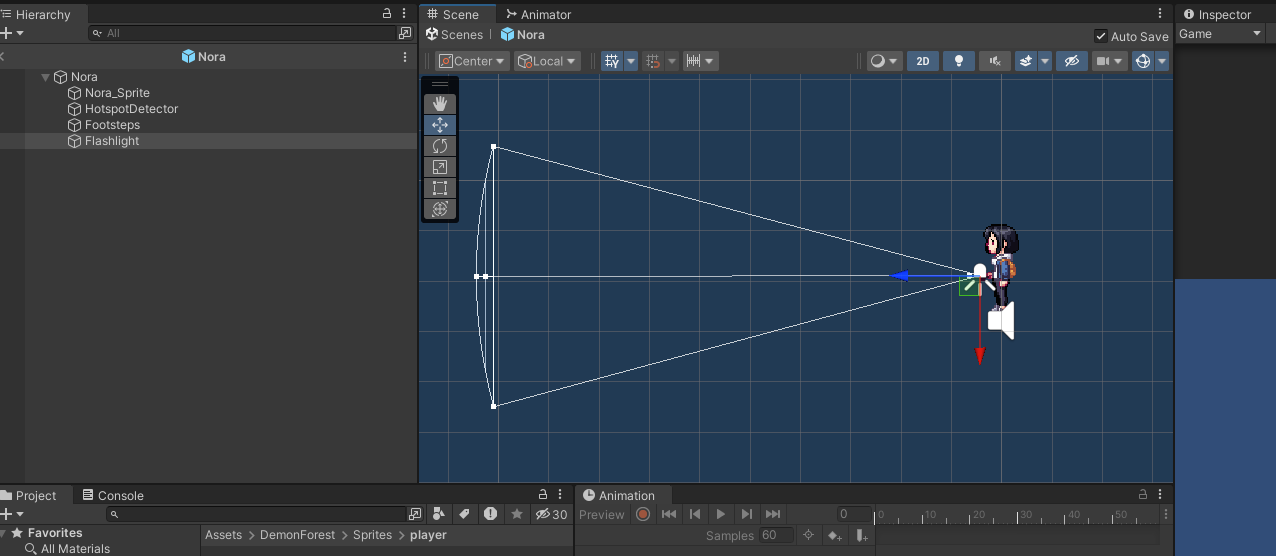Image resolution: width=1276 pixels, height=556 pixels.
Task: Open the Inspector tab
Action: click(x=1217, y=14)
